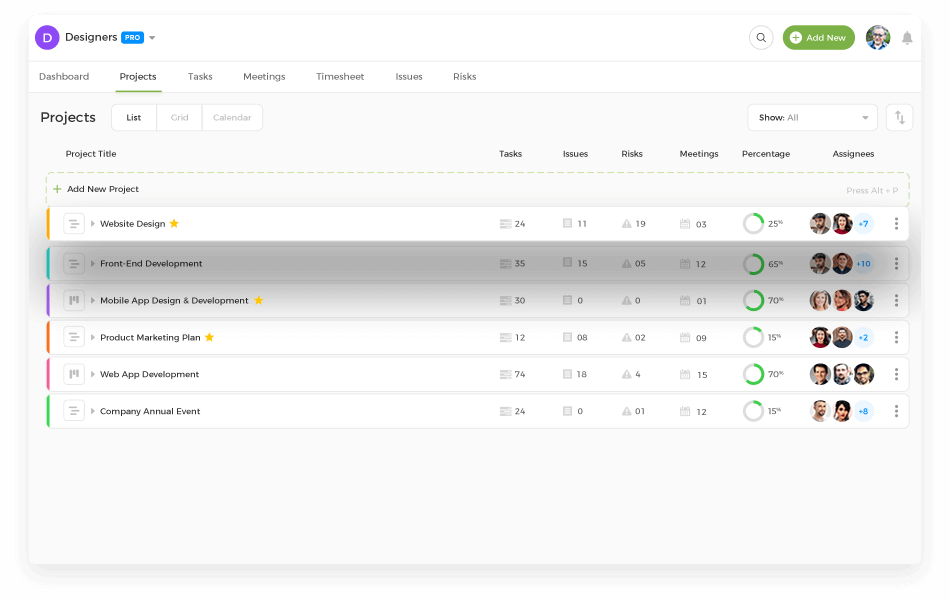Open three-dot menu for Website Design
Image resolution: width=950 pixels, height=600 pixels.
coord(896,224)
